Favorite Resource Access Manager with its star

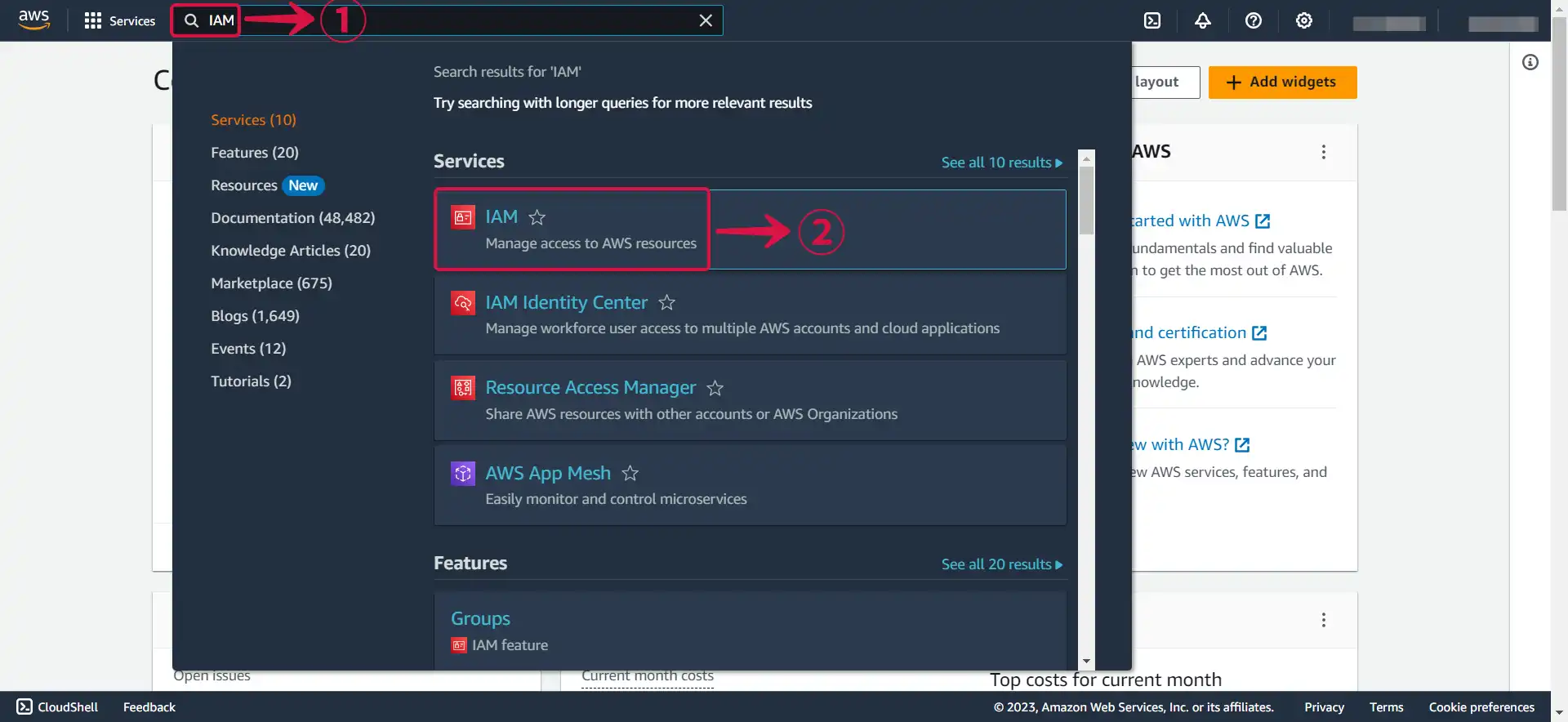715,388
